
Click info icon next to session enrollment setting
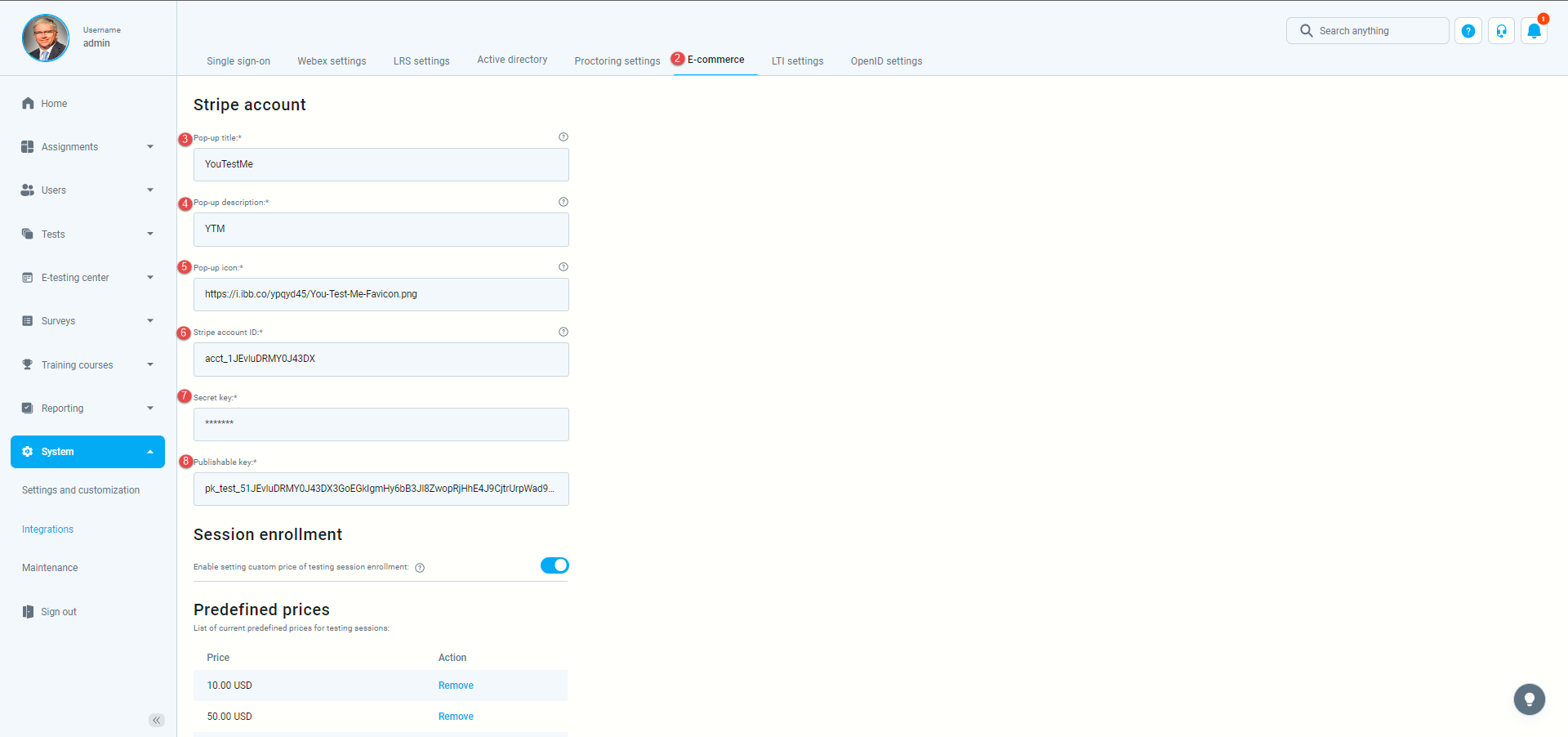(420, 568)
